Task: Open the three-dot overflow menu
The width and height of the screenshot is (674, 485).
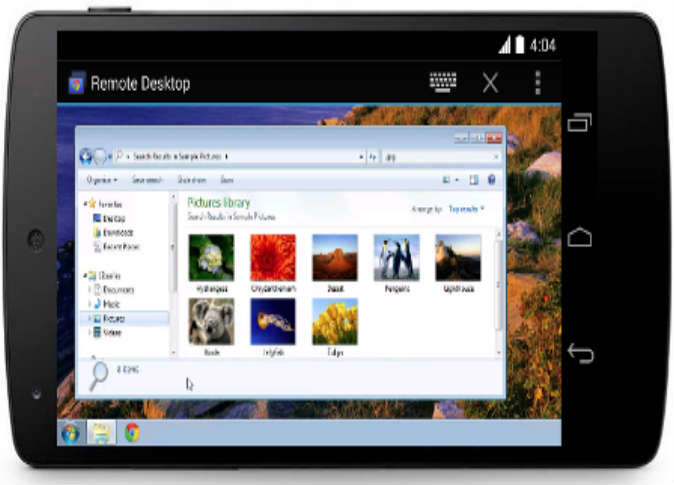Action: [537, 83]
